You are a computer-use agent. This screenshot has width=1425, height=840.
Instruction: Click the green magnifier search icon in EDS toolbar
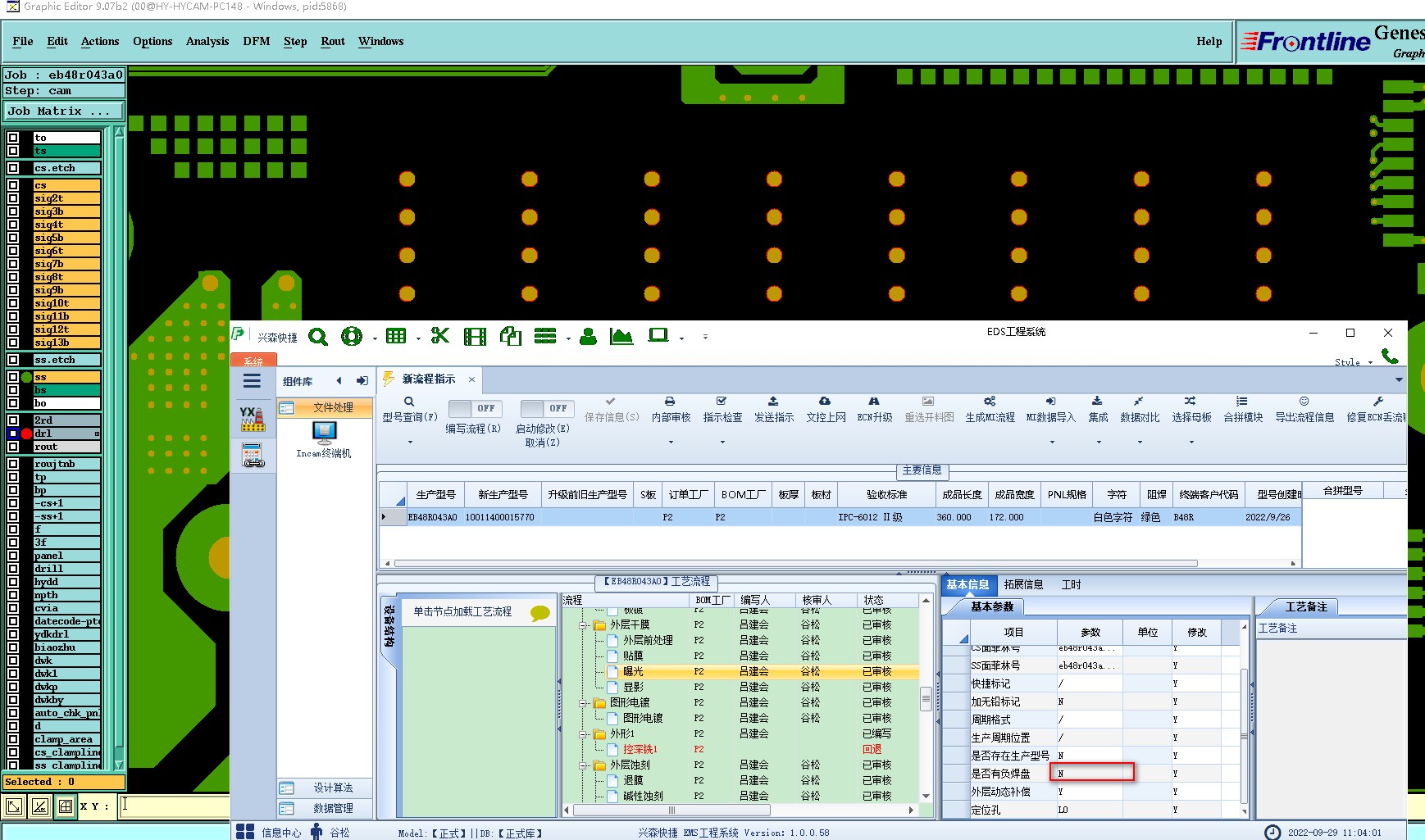click(x=318, y=337)
